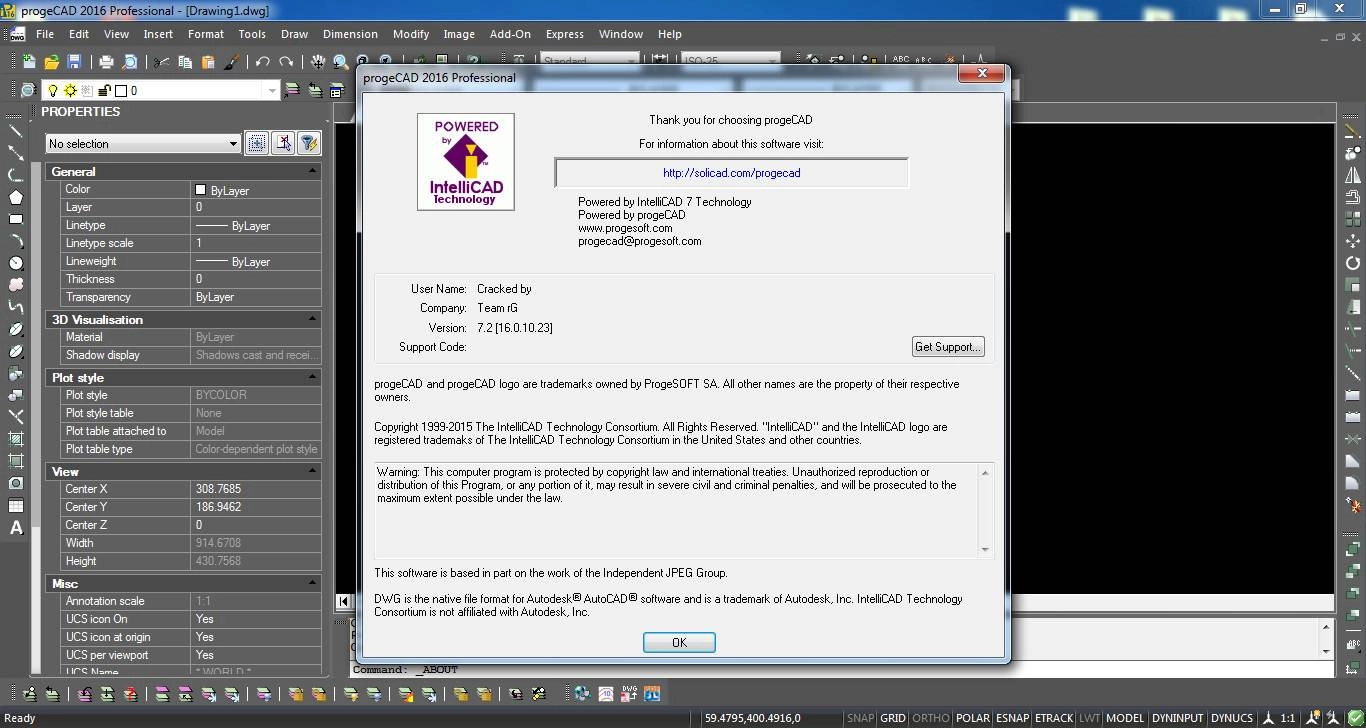The height and width of the screenshot is (728, 1366).
Task: Toggle ETRACK in the status bar
Action: 1054,718
